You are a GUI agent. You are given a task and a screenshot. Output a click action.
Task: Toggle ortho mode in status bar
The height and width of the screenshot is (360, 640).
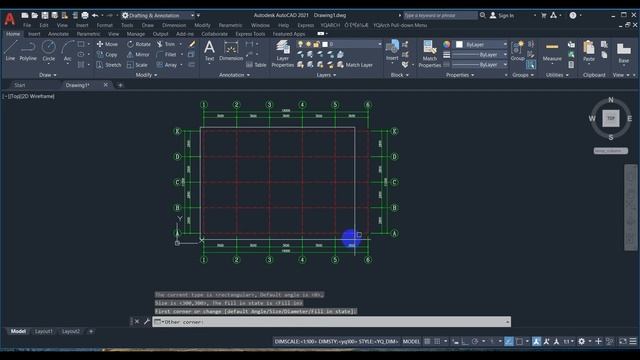coord(464,341)
